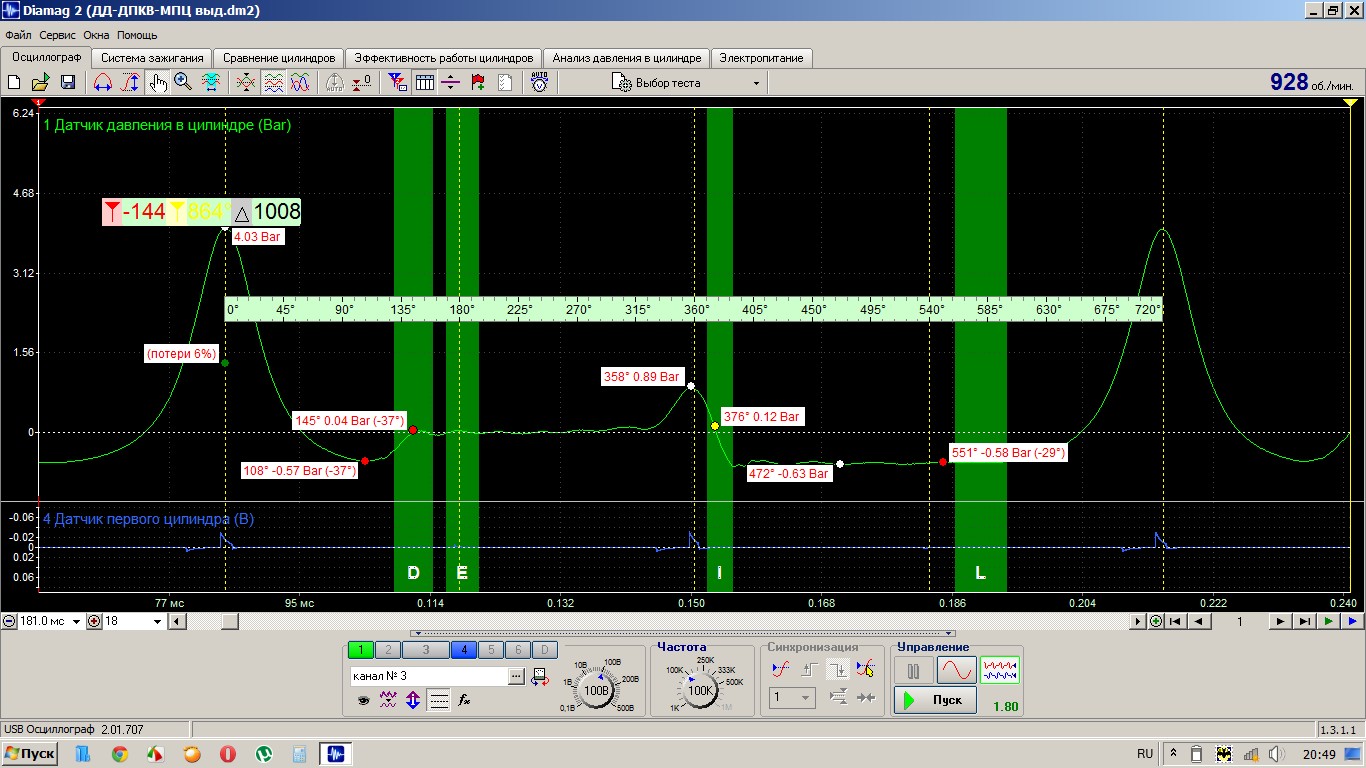
Task: Click the Windows Пуск start button
Action: click(x=30, y=754)
